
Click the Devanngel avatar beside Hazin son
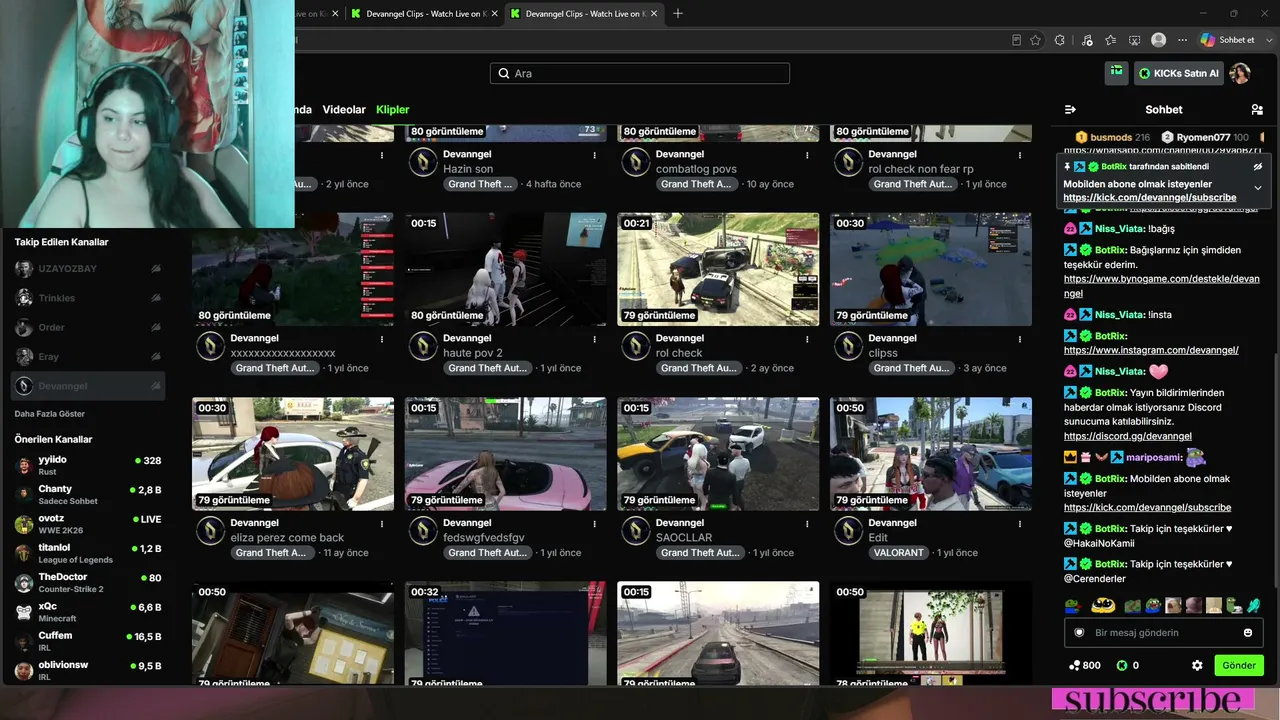click(x=423, y=162)
